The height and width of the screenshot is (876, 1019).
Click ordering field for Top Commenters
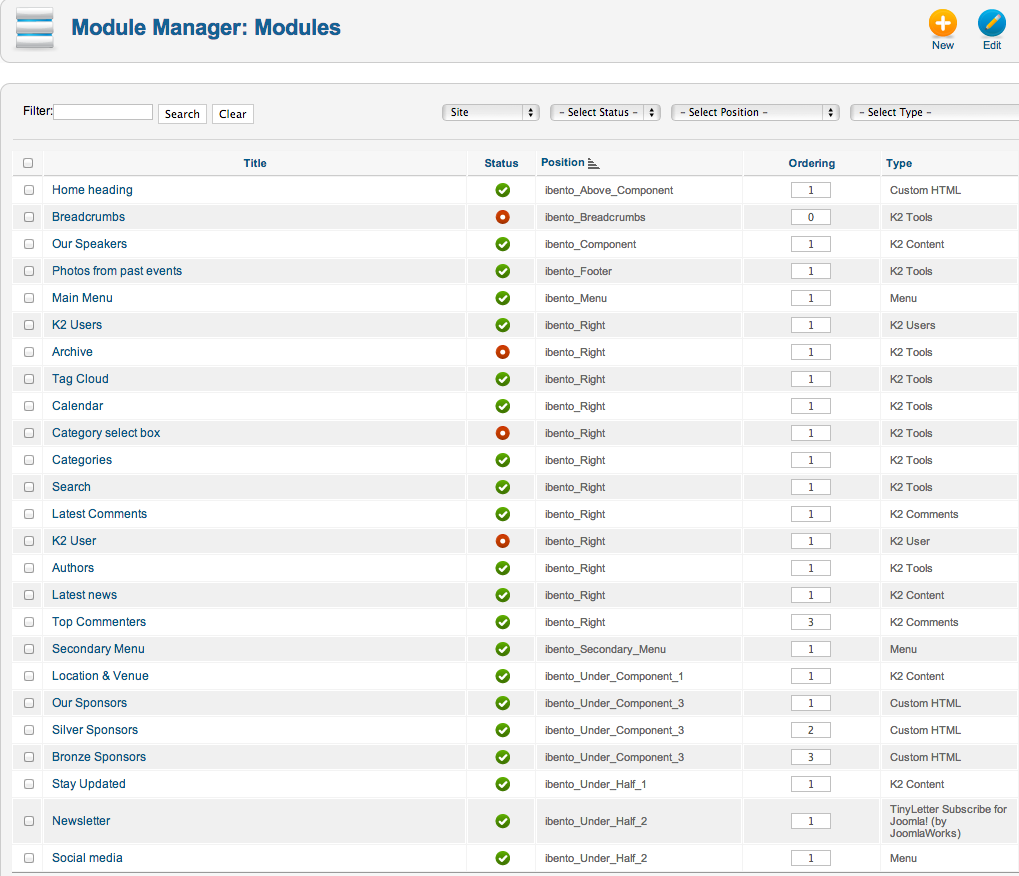coord(810,622)
